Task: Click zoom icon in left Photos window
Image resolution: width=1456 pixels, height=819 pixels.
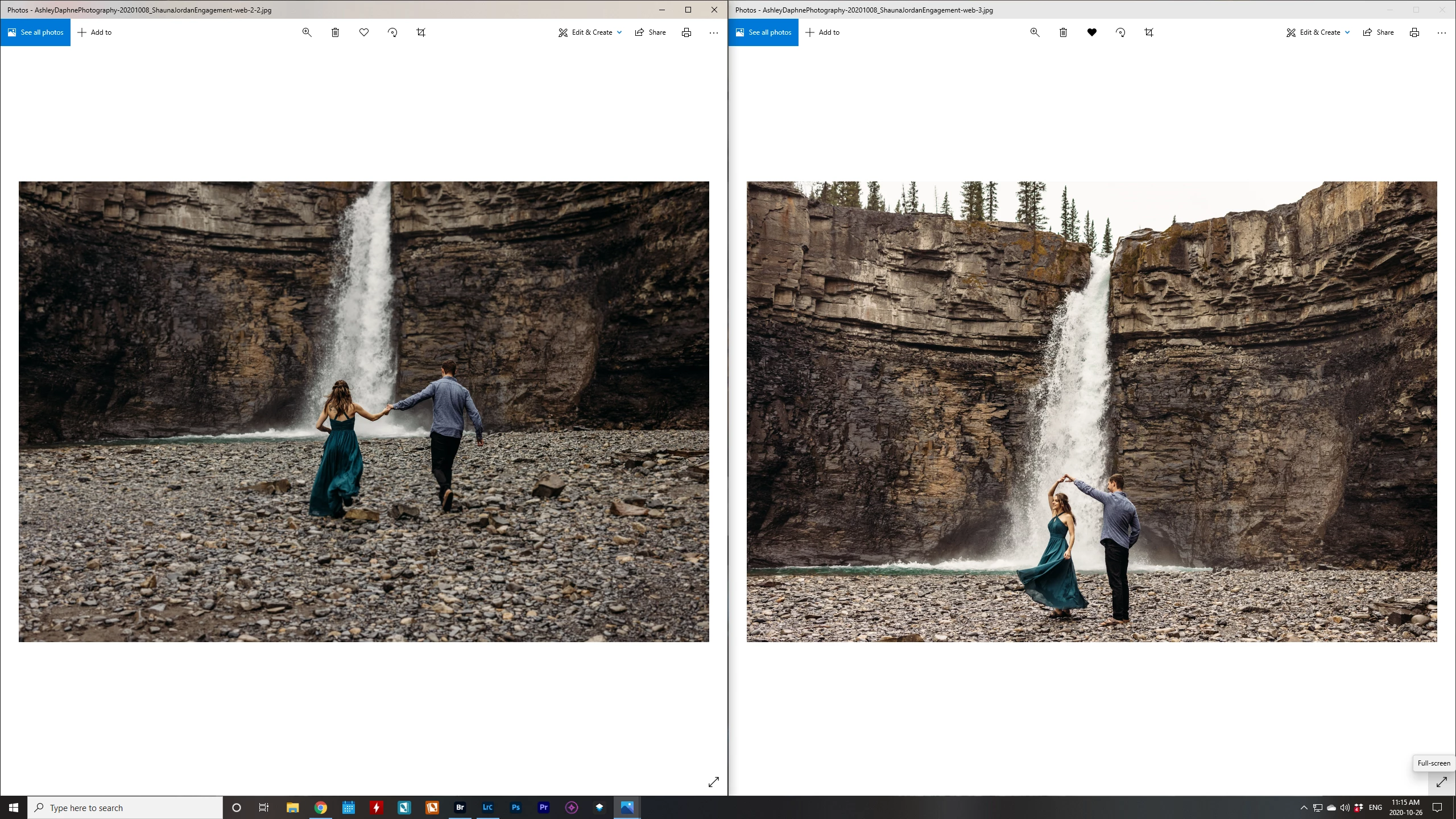Action: [307, 32]
